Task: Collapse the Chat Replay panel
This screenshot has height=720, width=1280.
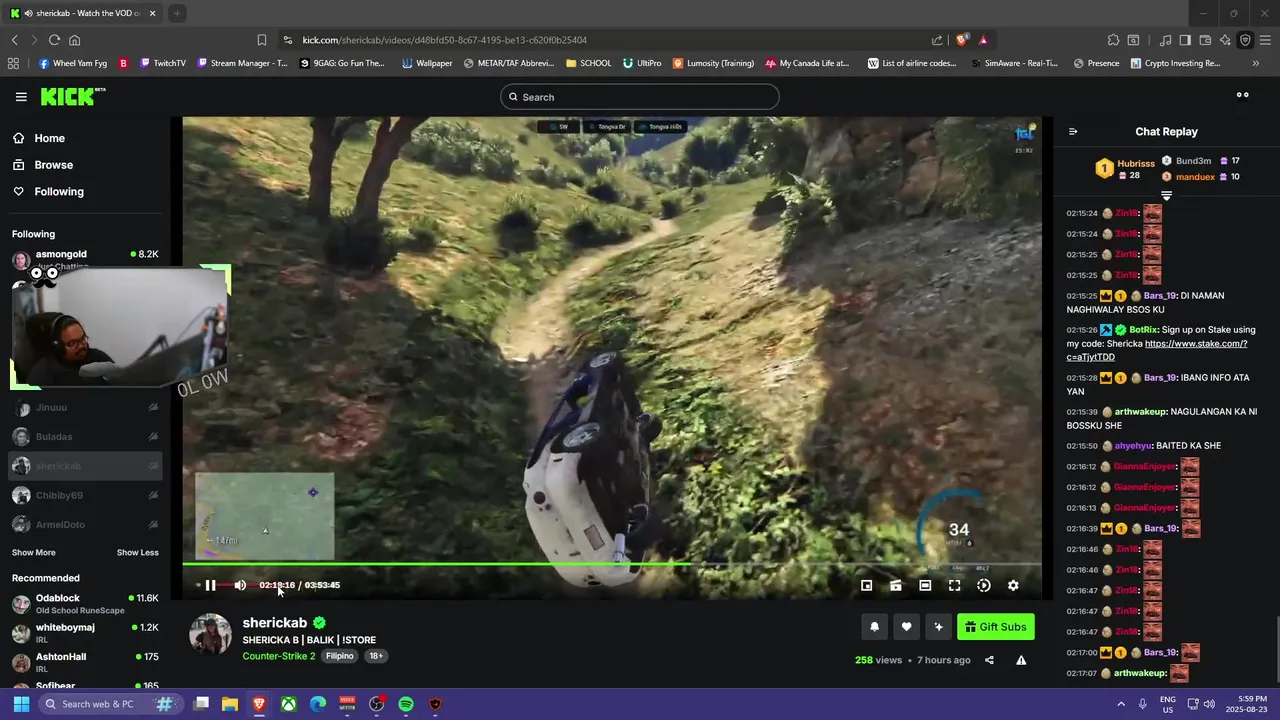Action: click(x=1073, y=131)
